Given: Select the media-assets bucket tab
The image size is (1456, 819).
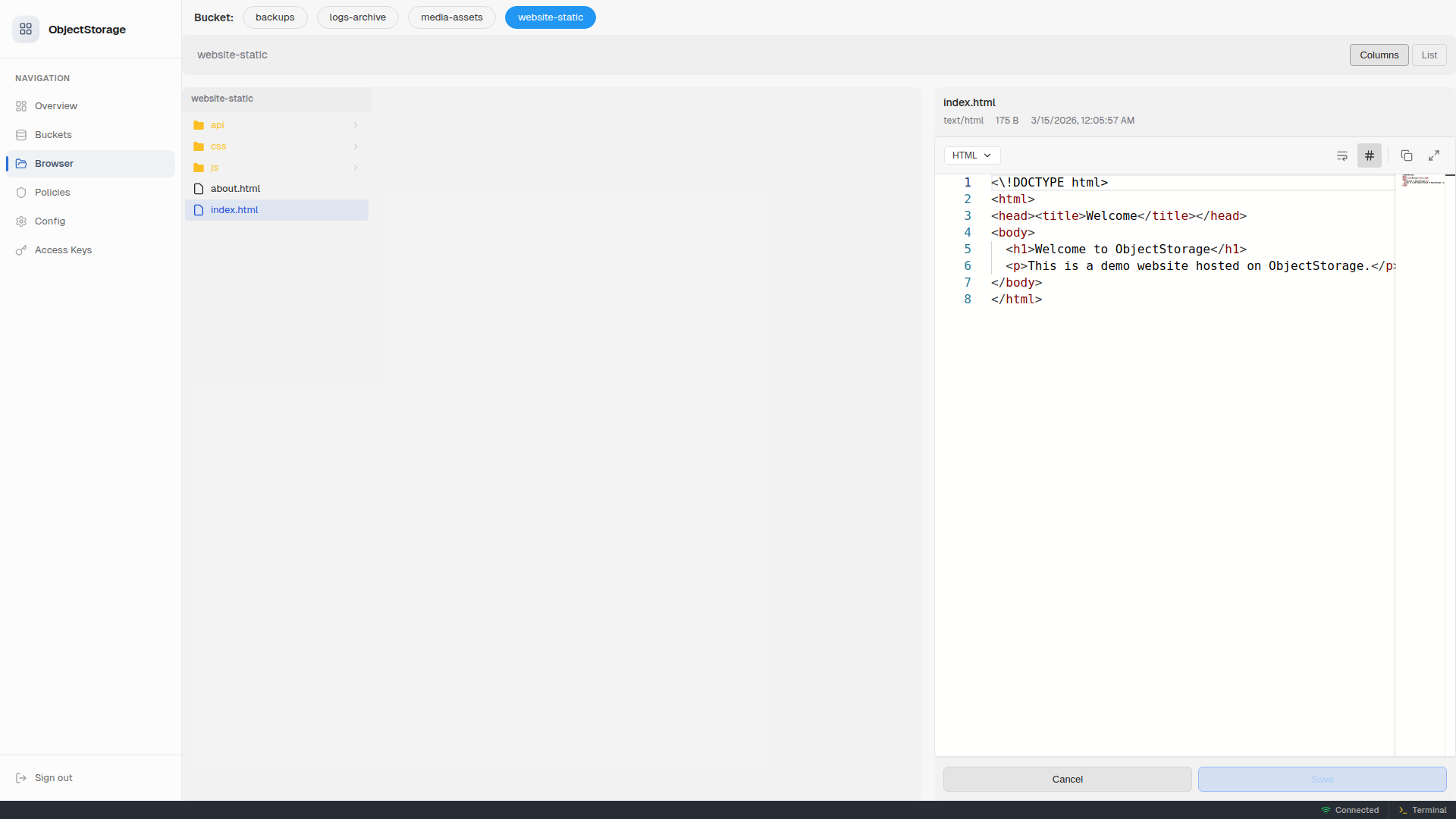Looking at the screenshot, I should click(x=451, y=17).
